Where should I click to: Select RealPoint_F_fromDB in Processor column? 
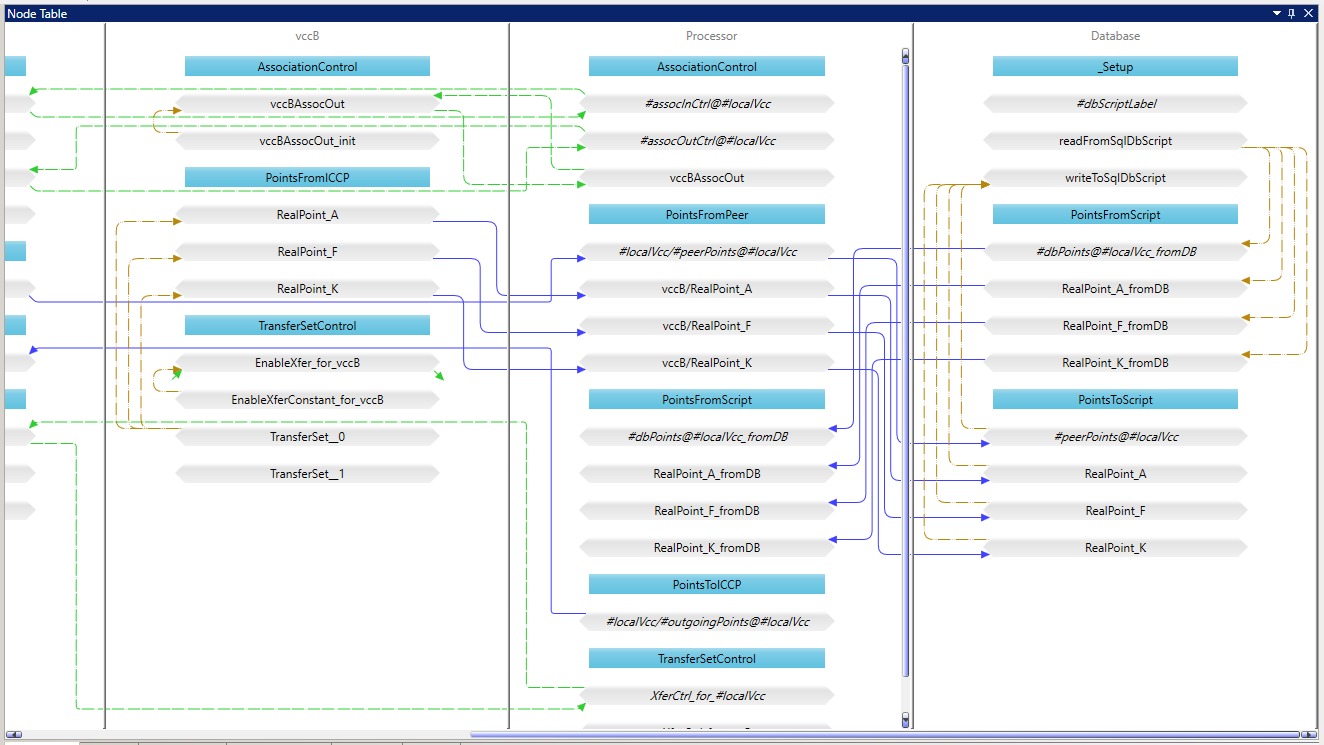707,510
